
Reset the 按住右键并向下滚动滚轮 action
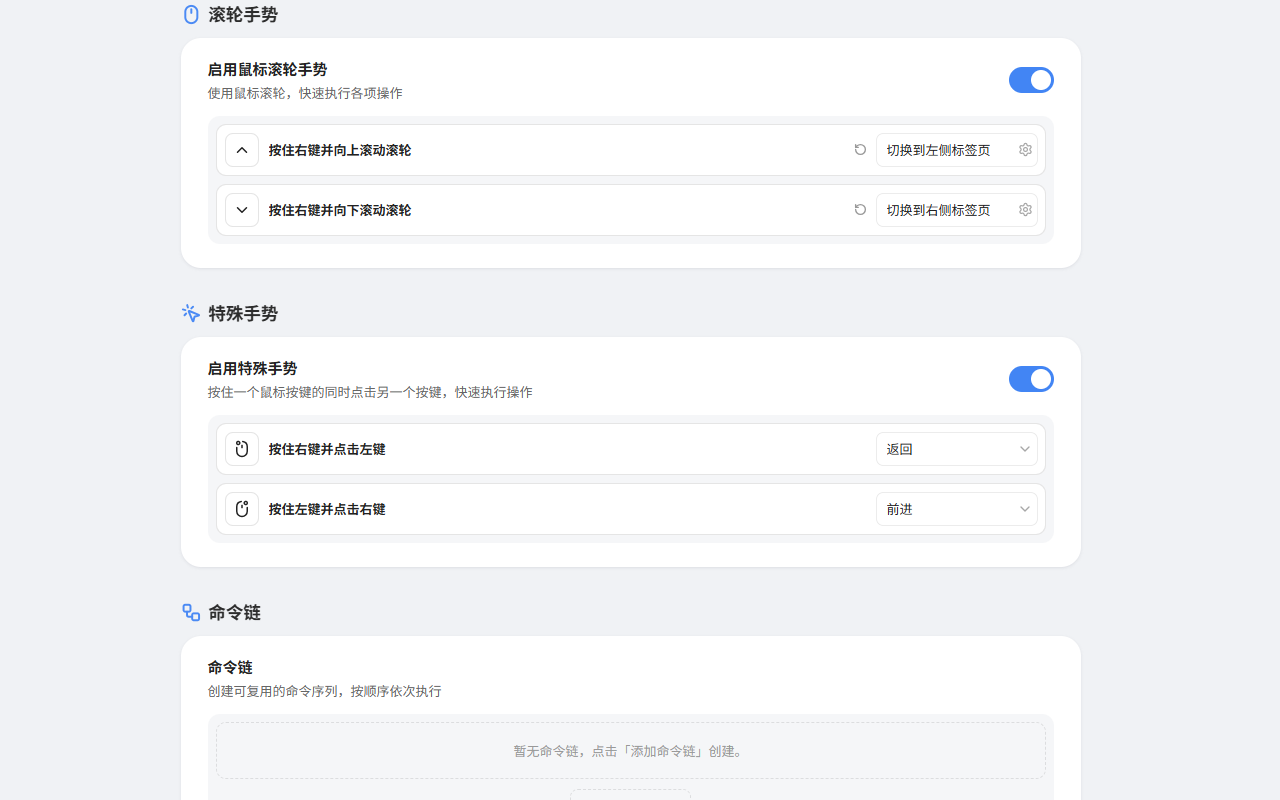(x=860, y=210)
